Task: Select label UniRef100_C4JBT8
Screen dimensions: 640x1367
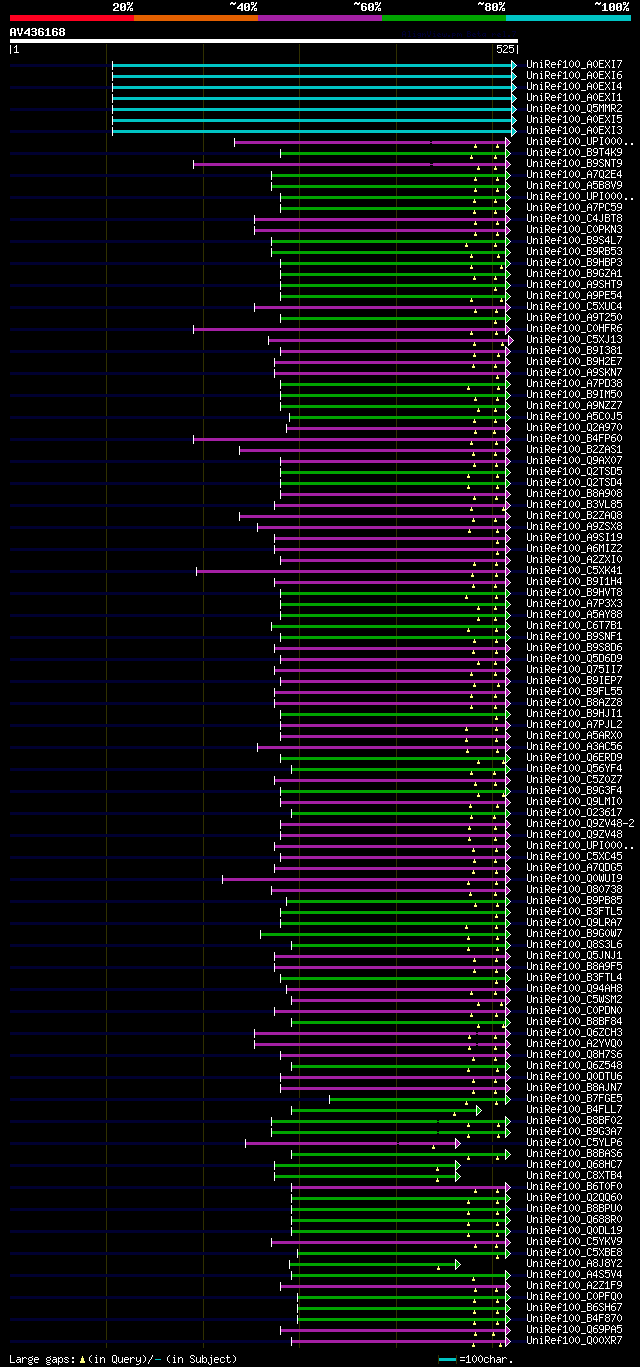Action: [574, 218]
